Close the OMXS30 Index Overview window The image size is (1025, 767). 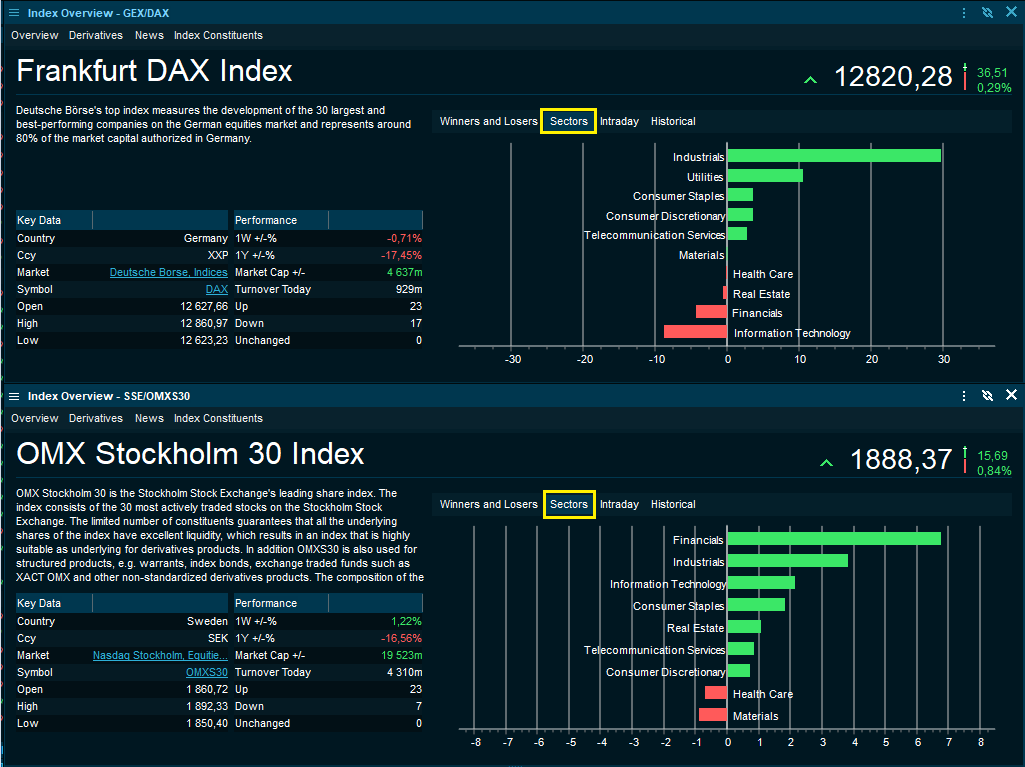(1011, 396)
